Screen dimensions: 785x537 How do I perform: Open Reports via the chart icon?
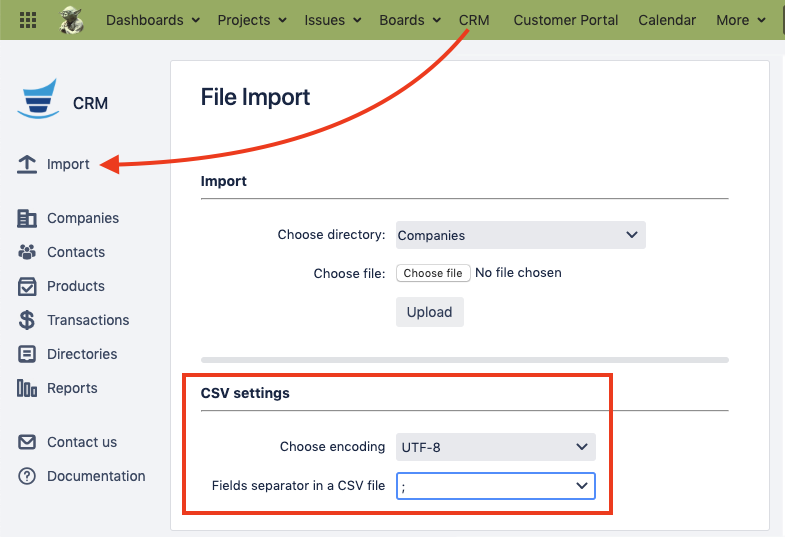tap(27, 388)
